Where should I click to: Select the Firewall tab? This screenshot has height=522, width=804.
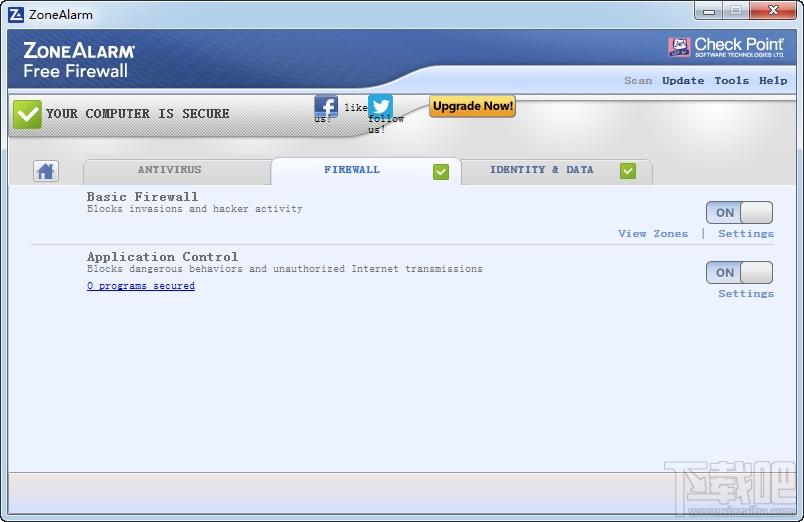(x=366, y=171)
